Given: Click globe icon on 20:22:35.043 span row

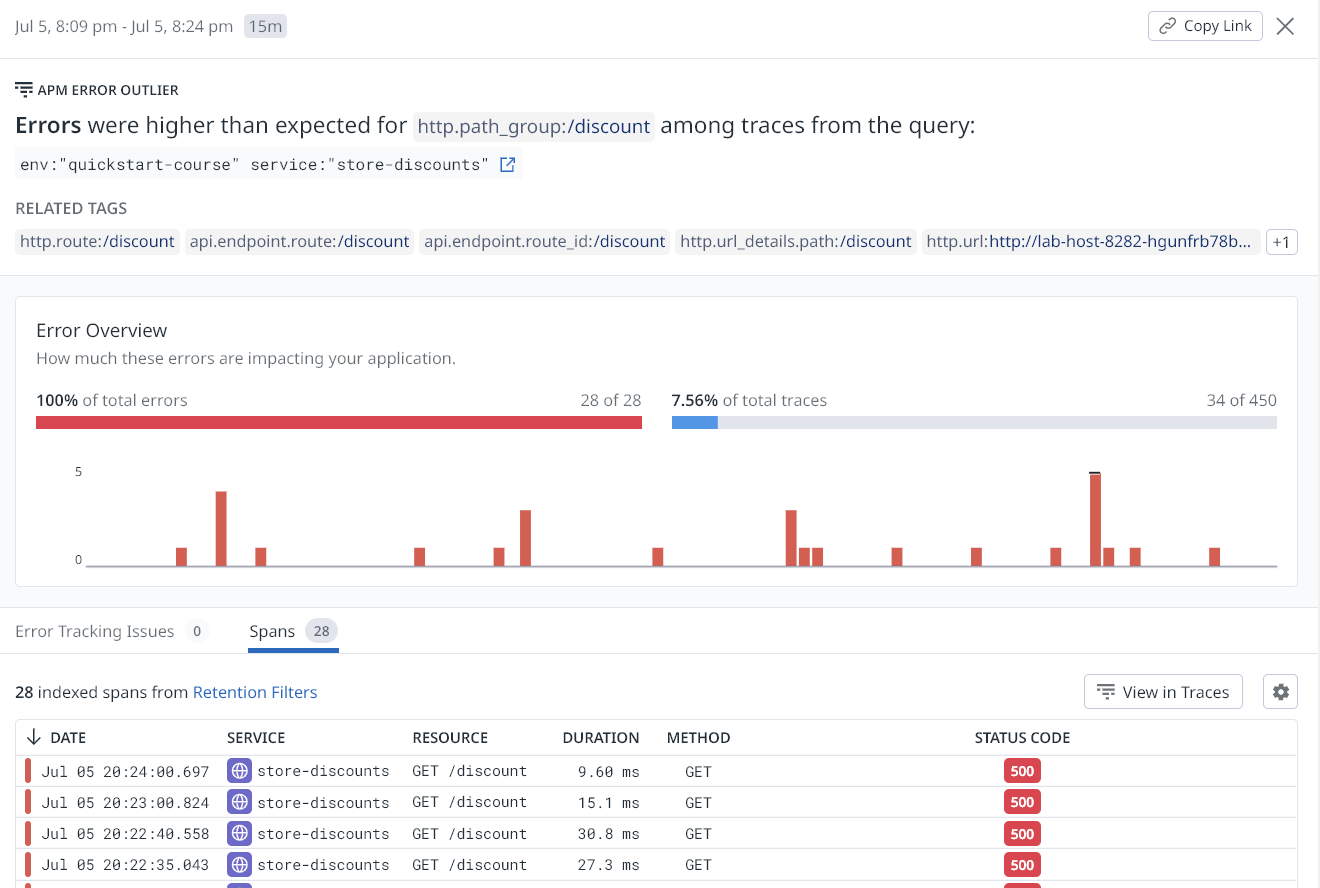Looking at the screenshot, I should pyautogui.click(x=239, y=864).
